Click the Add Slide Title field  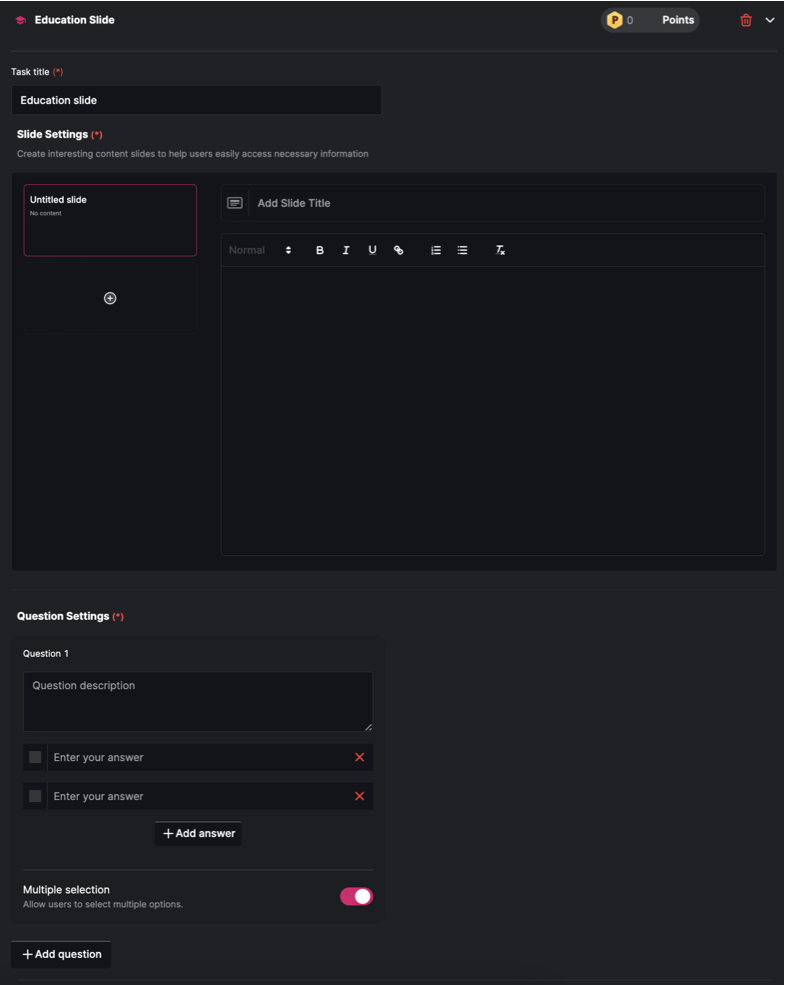pos(505,203)
